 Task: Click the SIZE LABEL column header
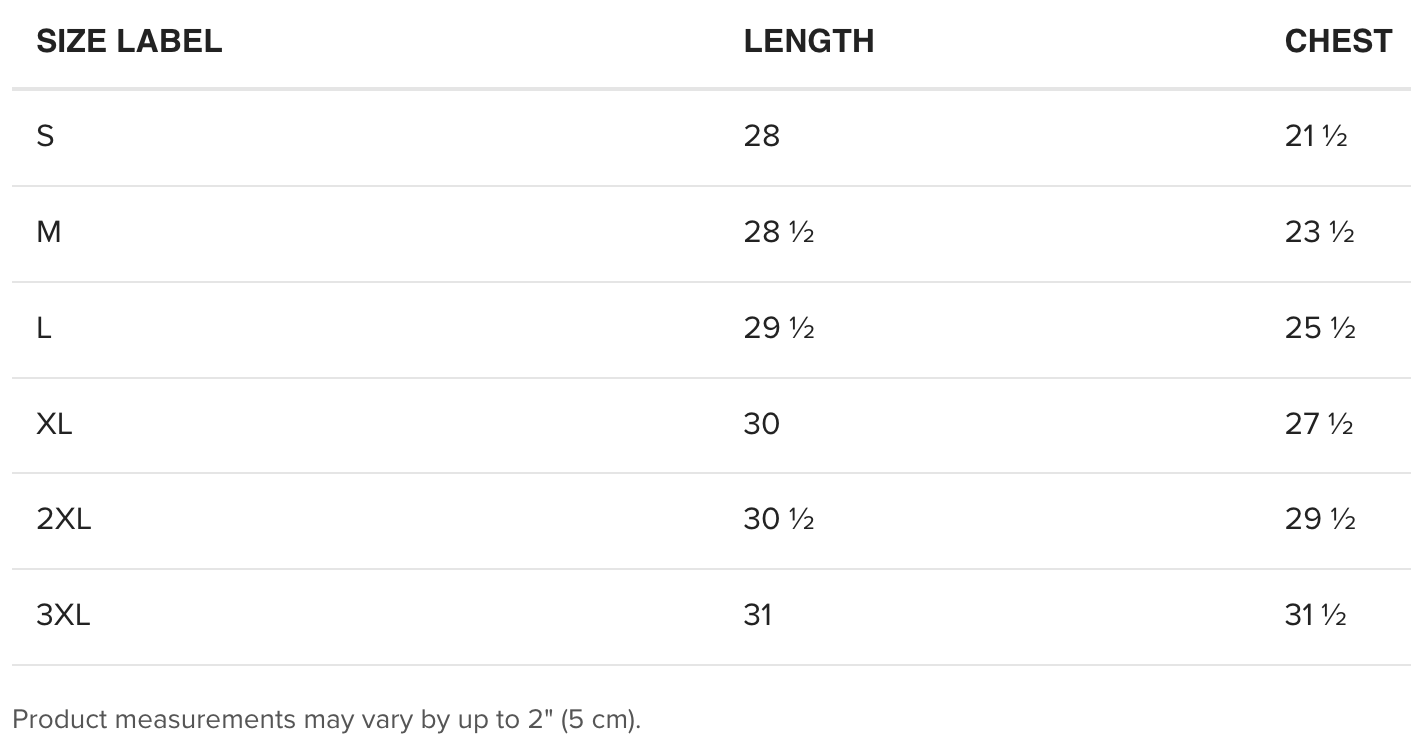pyautogui.click(x=129, y=41)
